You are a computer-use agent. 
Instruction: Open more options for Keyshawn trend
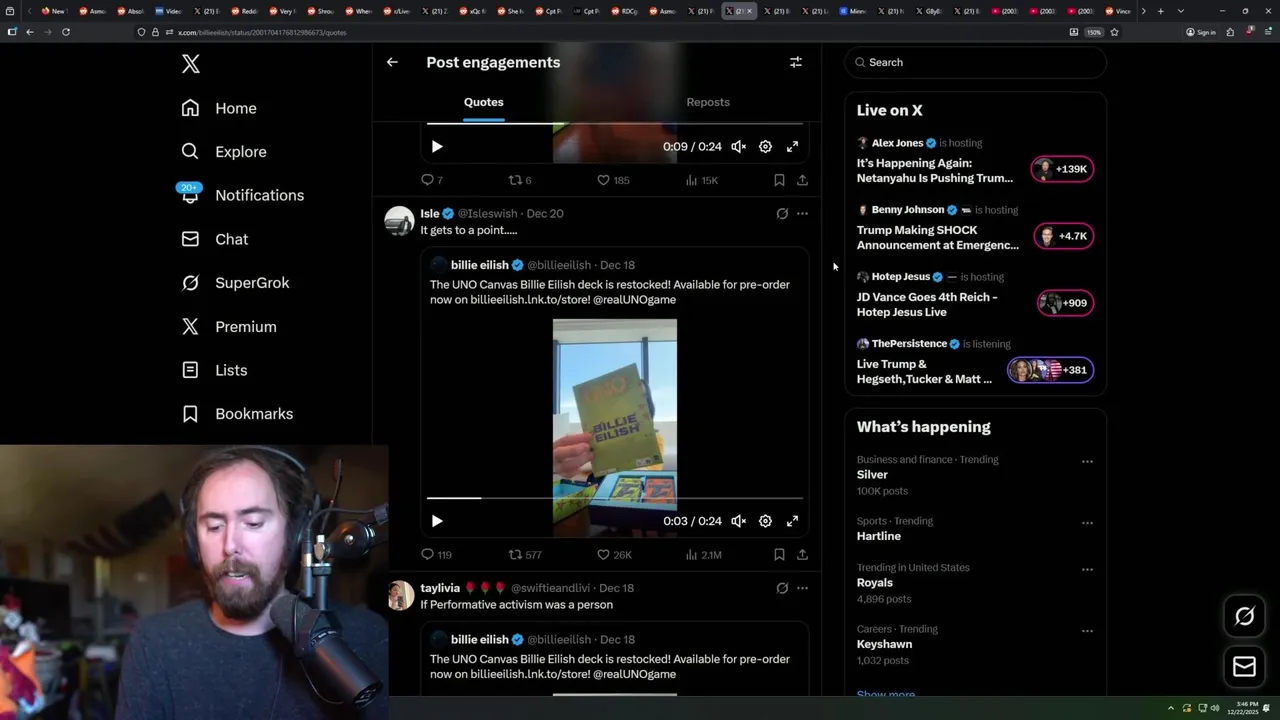(1087, 631)
